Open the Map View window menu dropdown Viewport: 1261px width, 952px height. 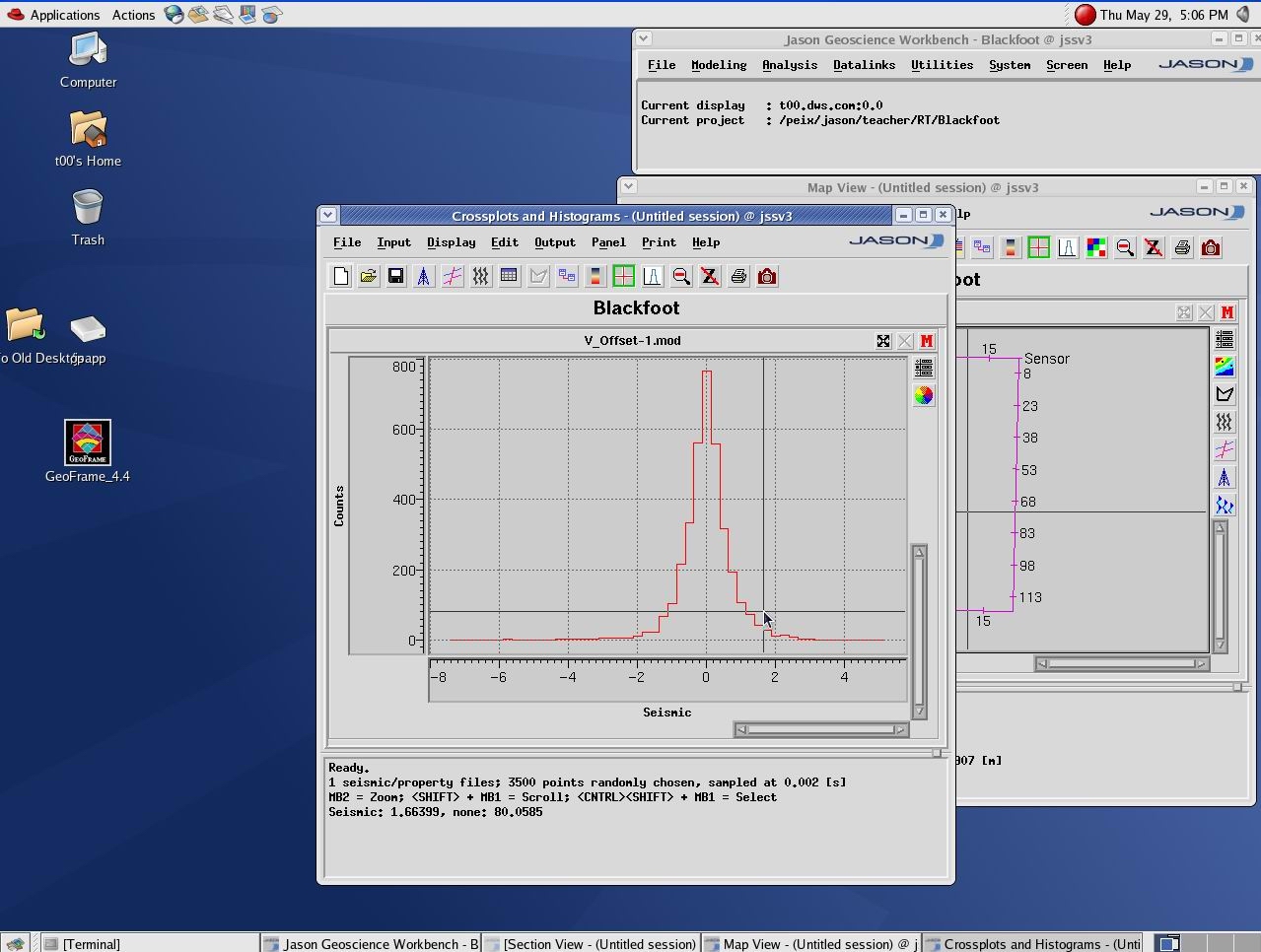[x=628, y=186]
